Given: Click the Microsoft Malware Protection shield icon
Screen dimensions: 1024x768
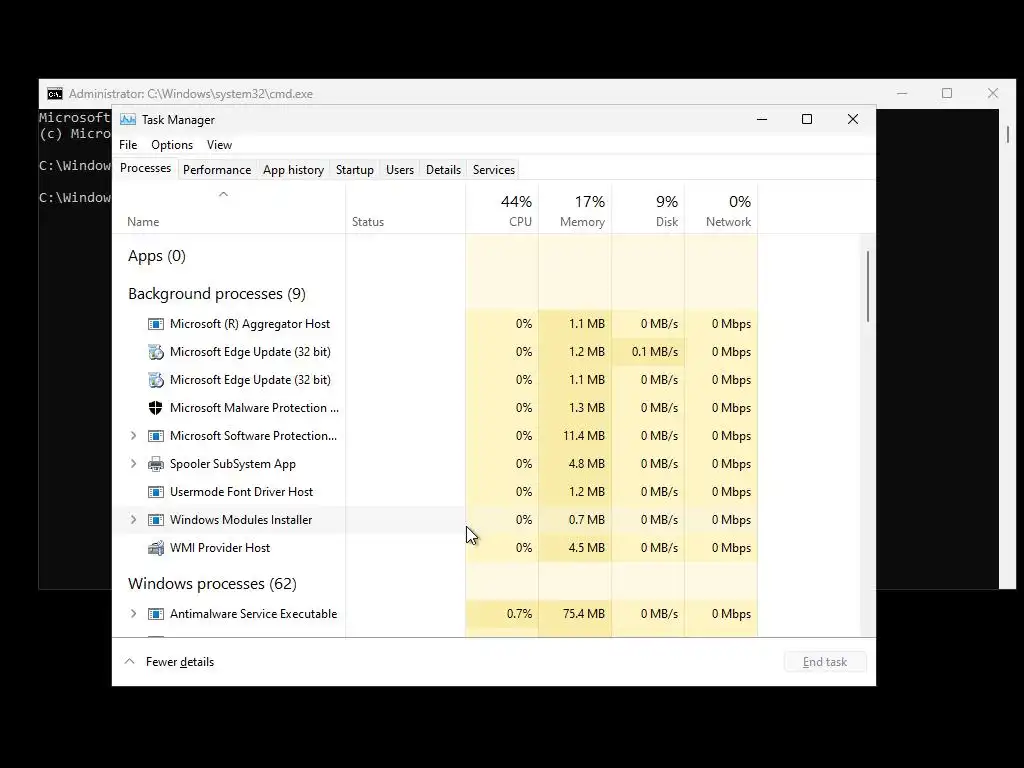Looking at the screenshot, I should (155, 408).
